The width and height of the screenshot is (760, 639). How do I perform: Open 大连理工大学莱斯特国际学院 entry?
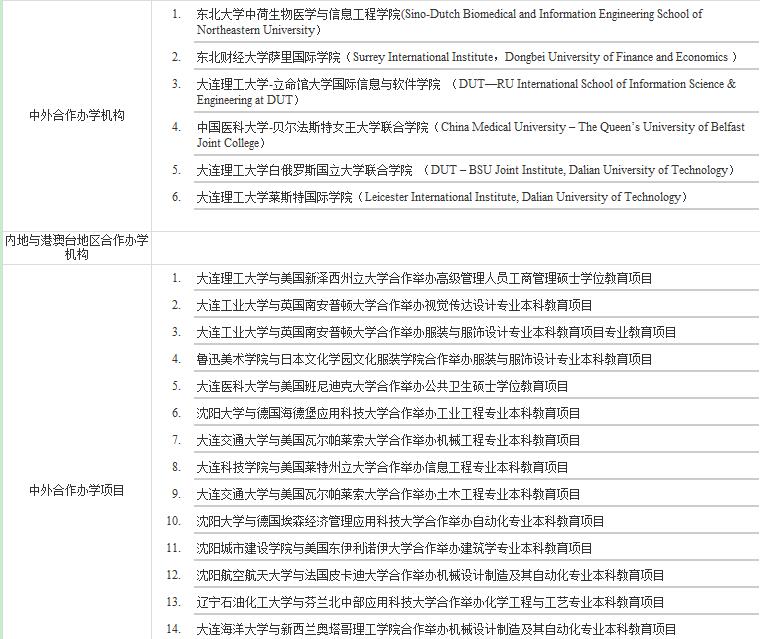[x=442, y=197]
